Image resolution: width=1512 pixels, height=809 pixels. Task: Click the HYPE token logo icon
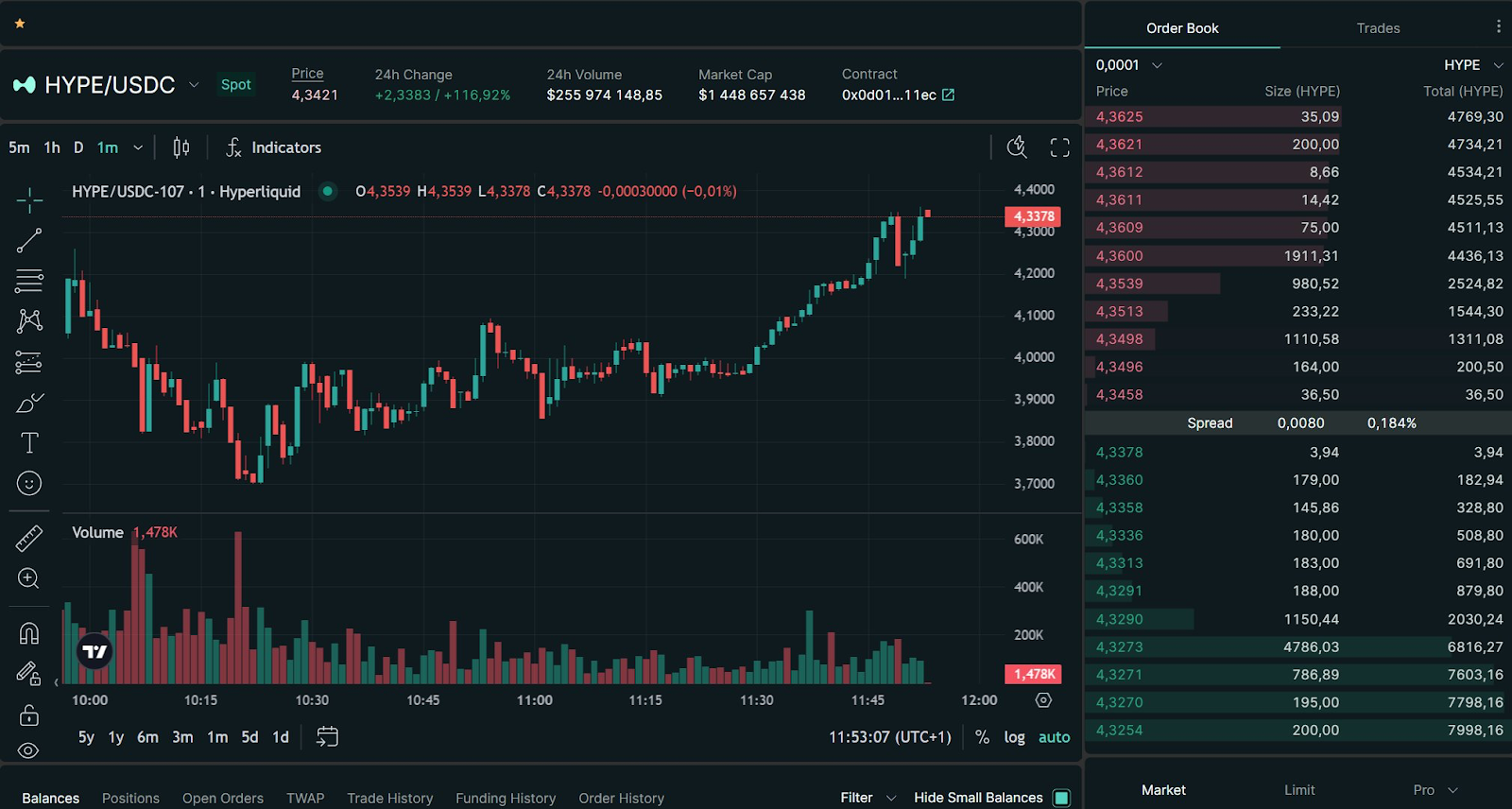25,85
